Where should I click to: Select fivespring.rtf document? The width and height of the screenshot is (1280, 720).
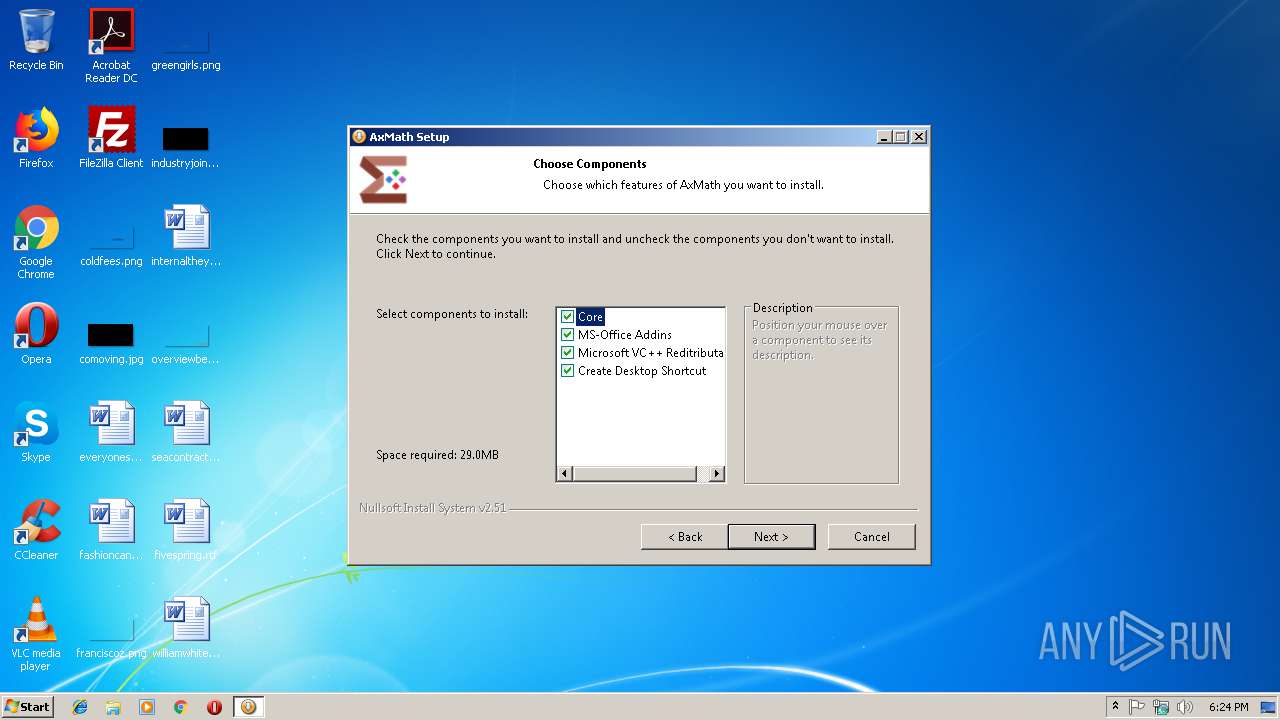186,530
